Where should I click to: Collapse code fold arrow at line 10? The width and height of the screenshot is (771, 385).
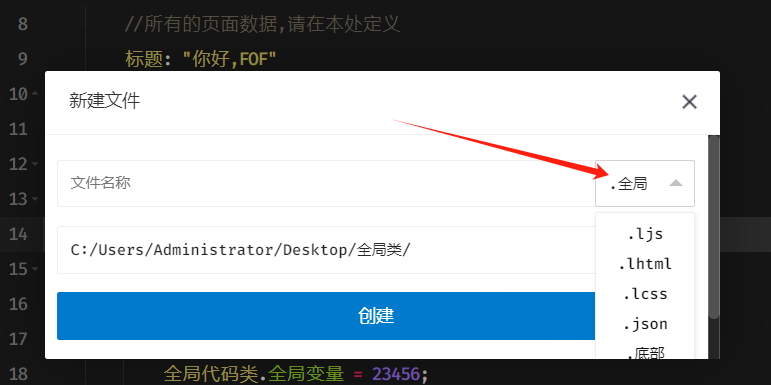[x=34, y=93]
